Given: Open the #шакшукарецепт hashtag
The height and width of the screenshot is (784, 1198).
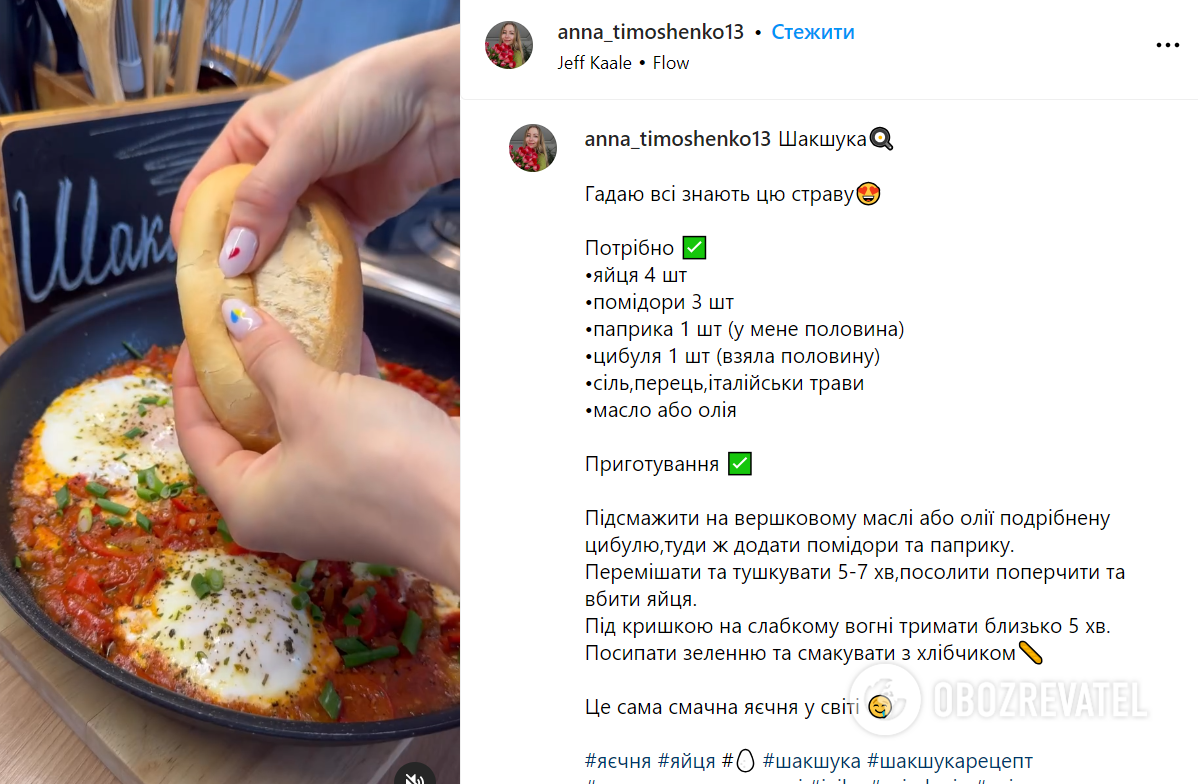Looking at the screenshot, I should tap(950, 761).
